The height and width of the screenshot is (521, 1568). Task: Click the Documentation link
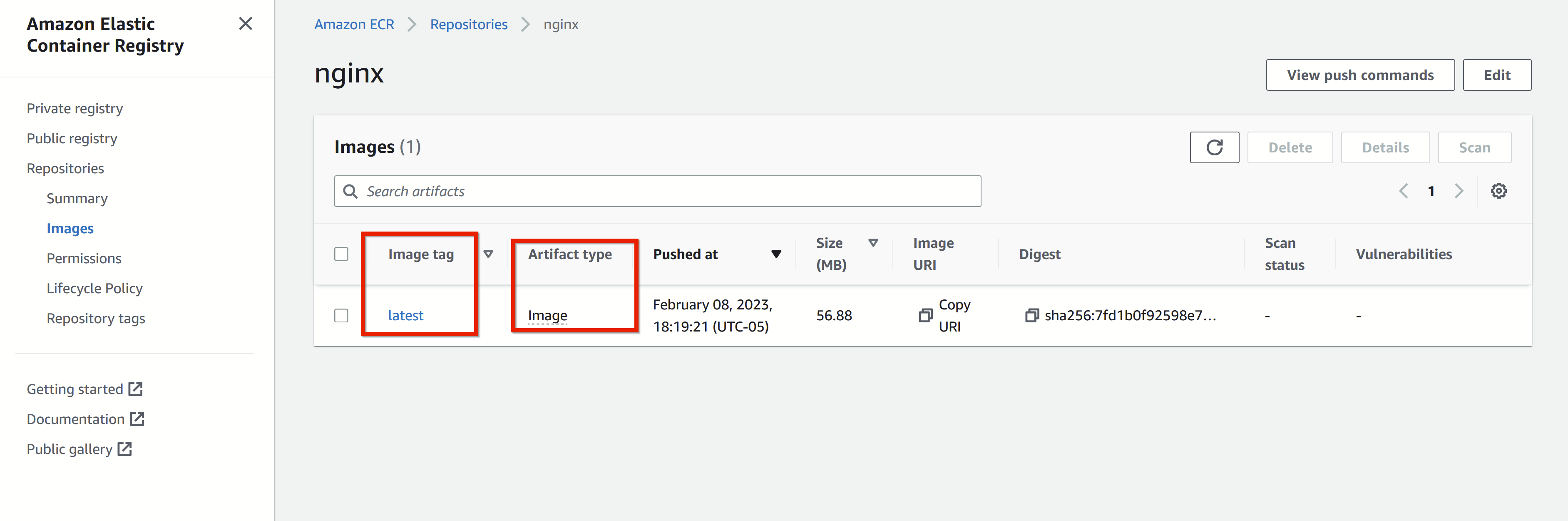click(75, 419)
